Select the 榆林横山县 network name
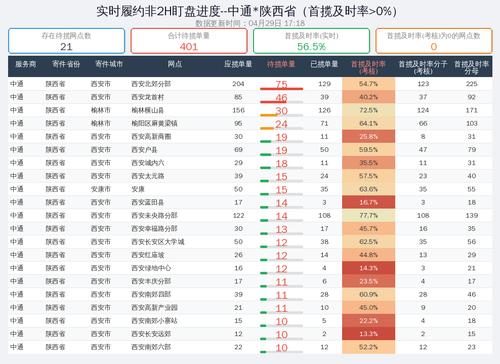 pos(148,110)
